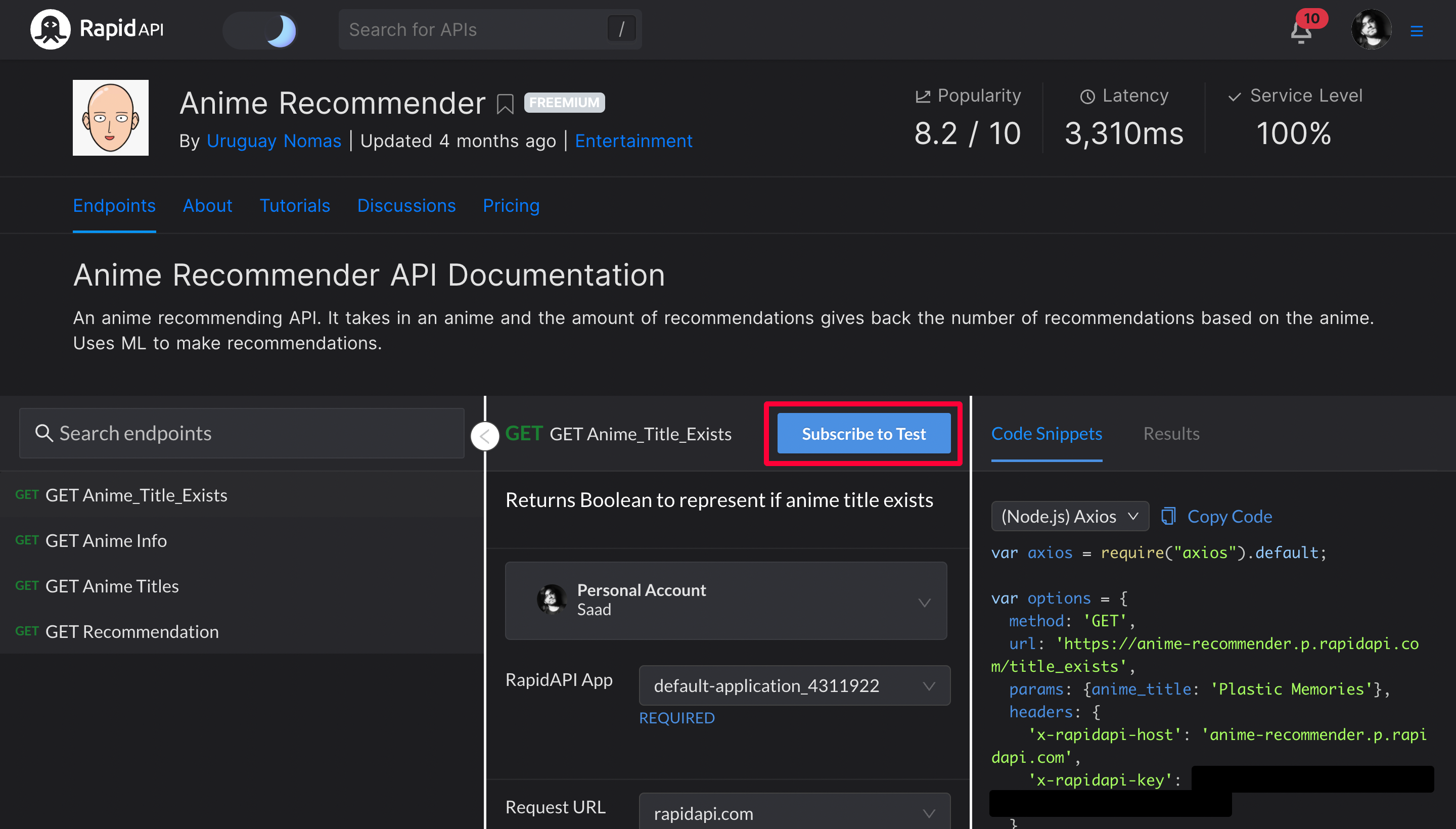Select the GET Recommendation endpoint
This screenshot has width=1456, height=829.
click(x=131, y=631)
